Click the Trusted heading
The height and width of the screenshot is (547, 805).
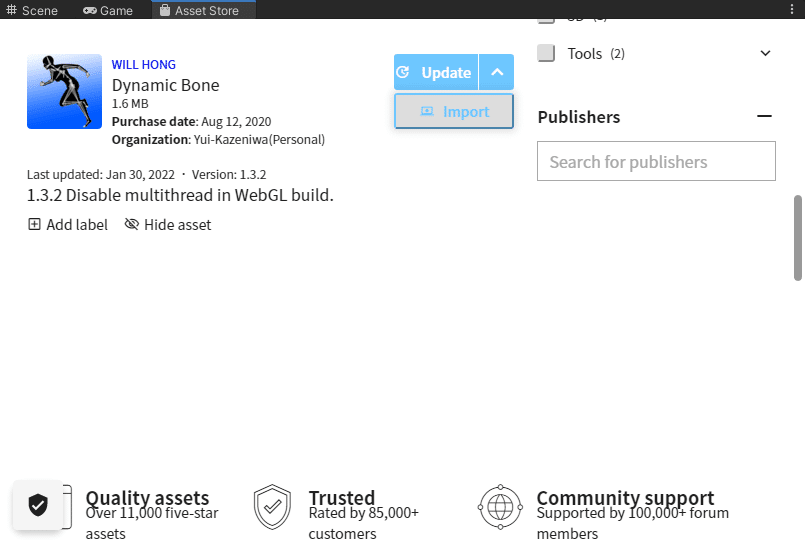click(341, 497)
